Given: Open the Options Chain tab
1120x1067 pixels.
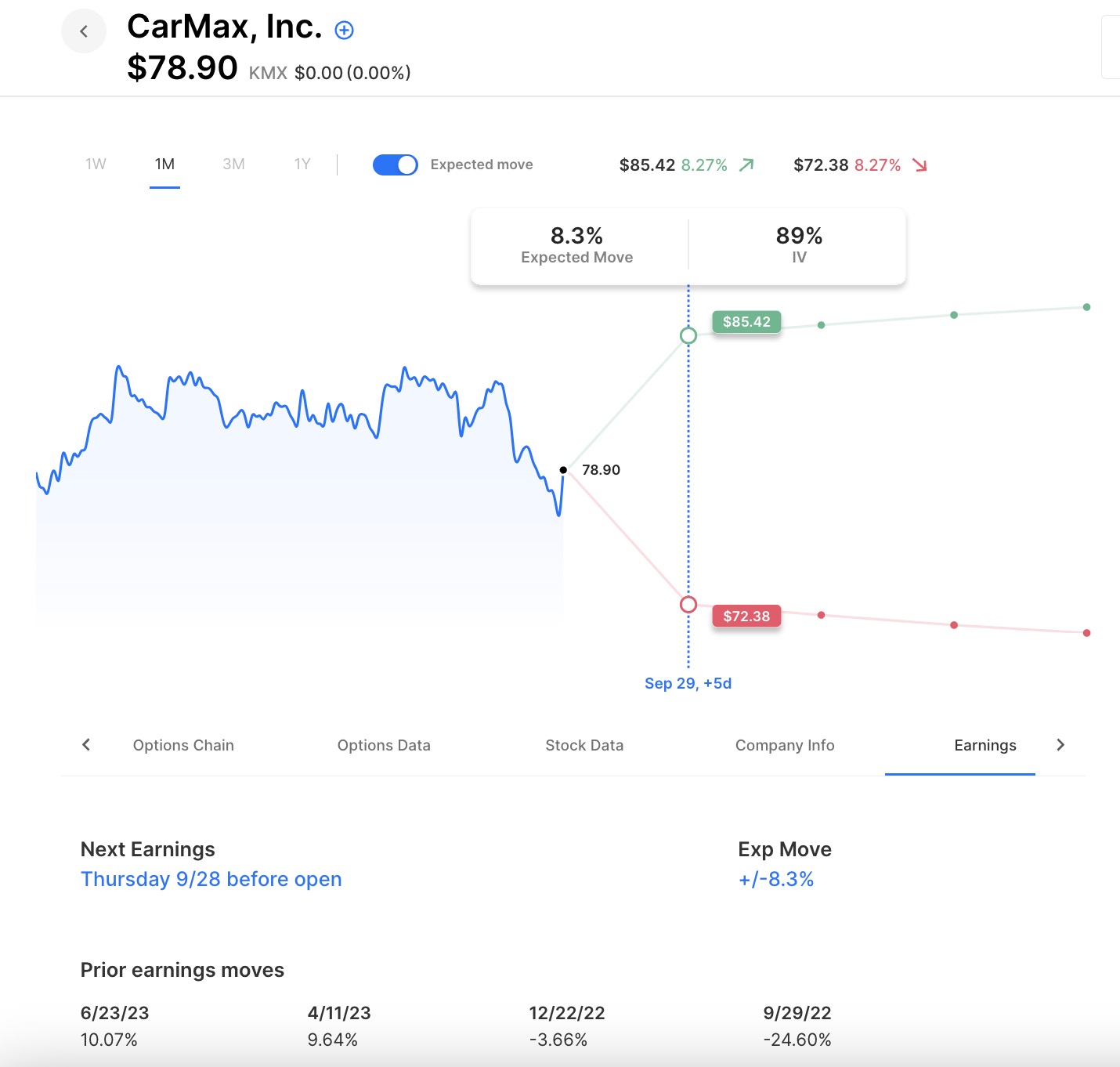Looking at the screenshot, I should point(183,745).
